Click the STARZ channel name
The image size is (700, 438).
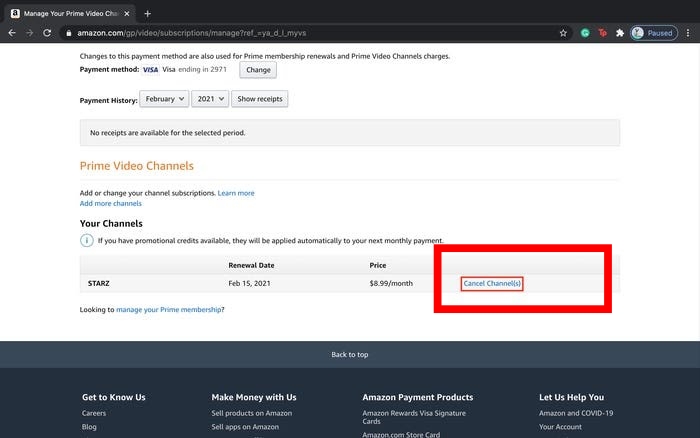pyautogui.click(x=99, y=284)
